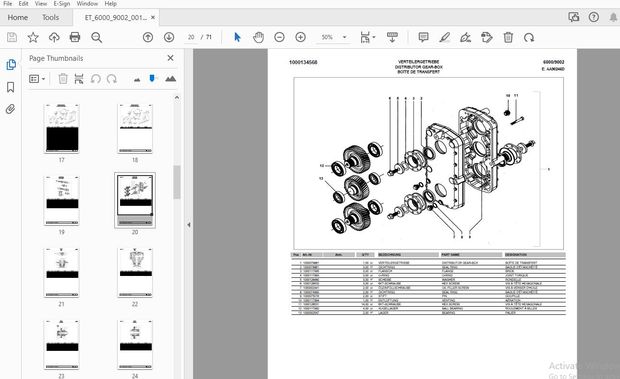Open the View menu

pos(41,4)
